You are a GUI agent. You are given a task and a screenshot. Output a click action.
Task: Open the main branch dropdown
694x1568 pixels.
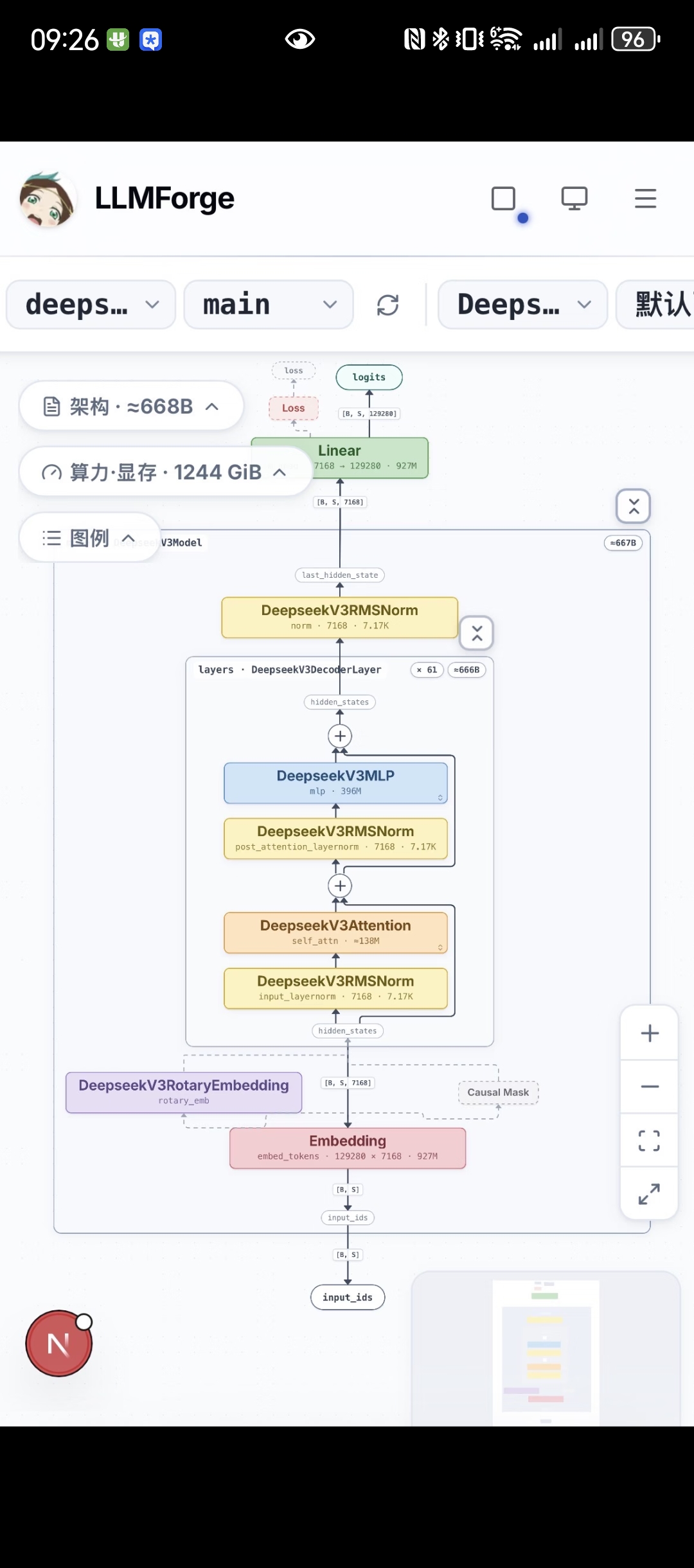[x=269, y=305]
